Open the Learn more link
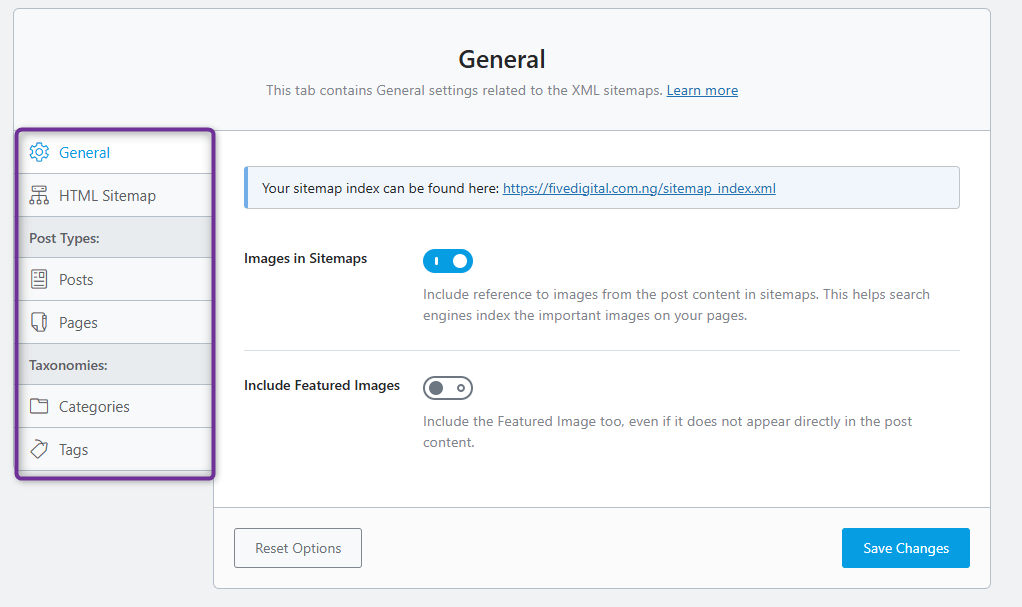 702,91
